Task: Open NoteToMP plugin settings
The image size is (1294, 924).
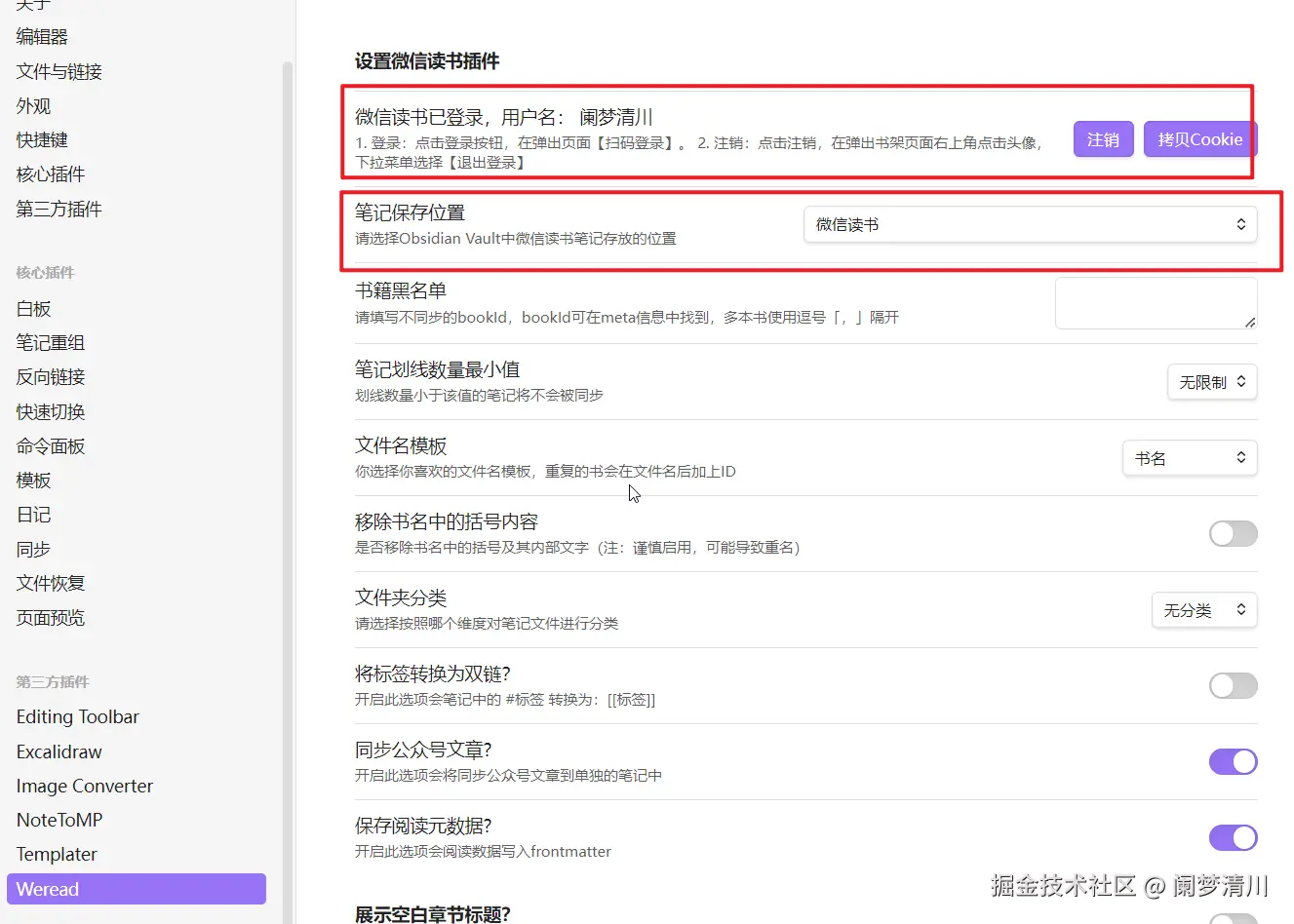Action: (59, 820)
